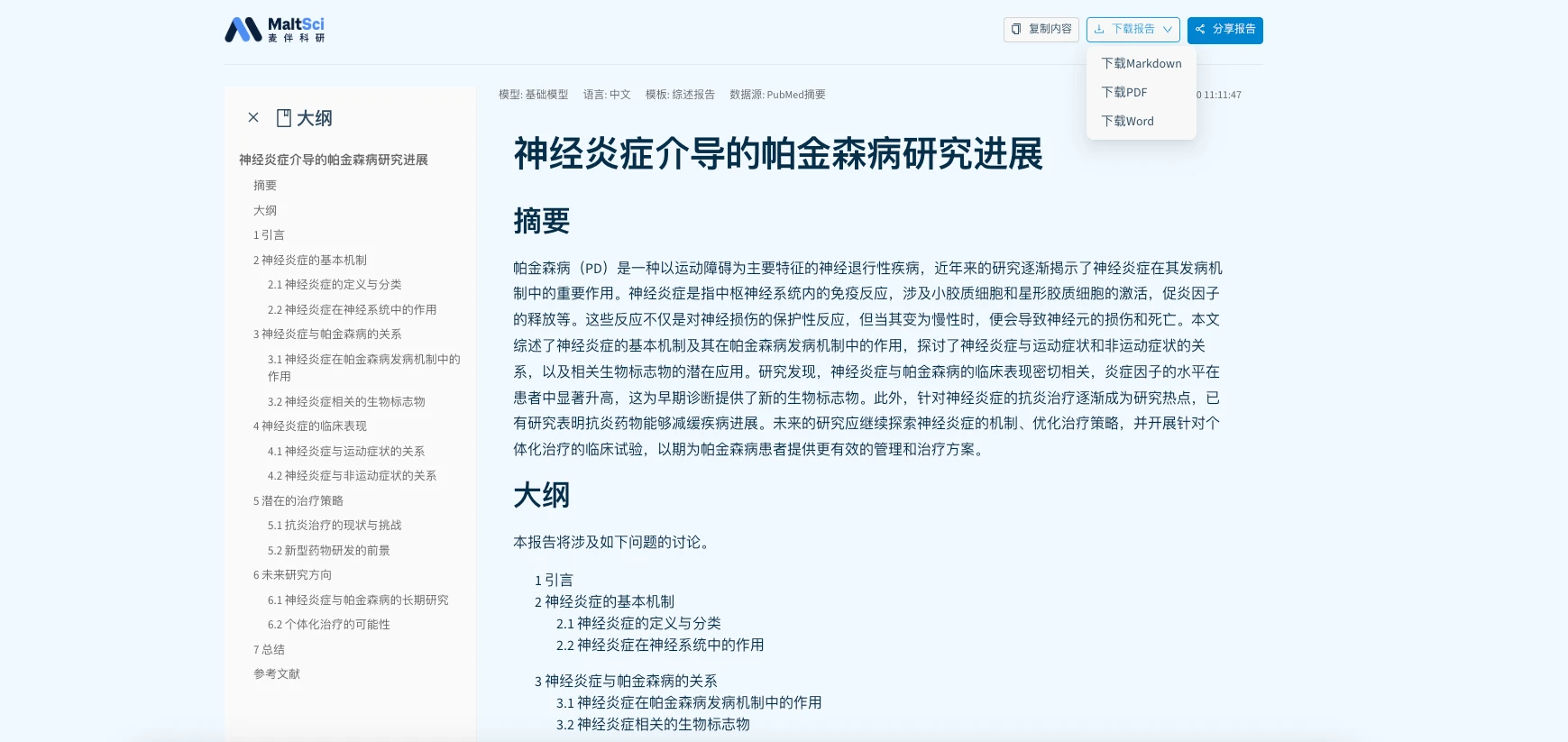Click the 数据源: PubMed摘要 metadata label
Screen dimensions: 1568x742
click(777, 94)
